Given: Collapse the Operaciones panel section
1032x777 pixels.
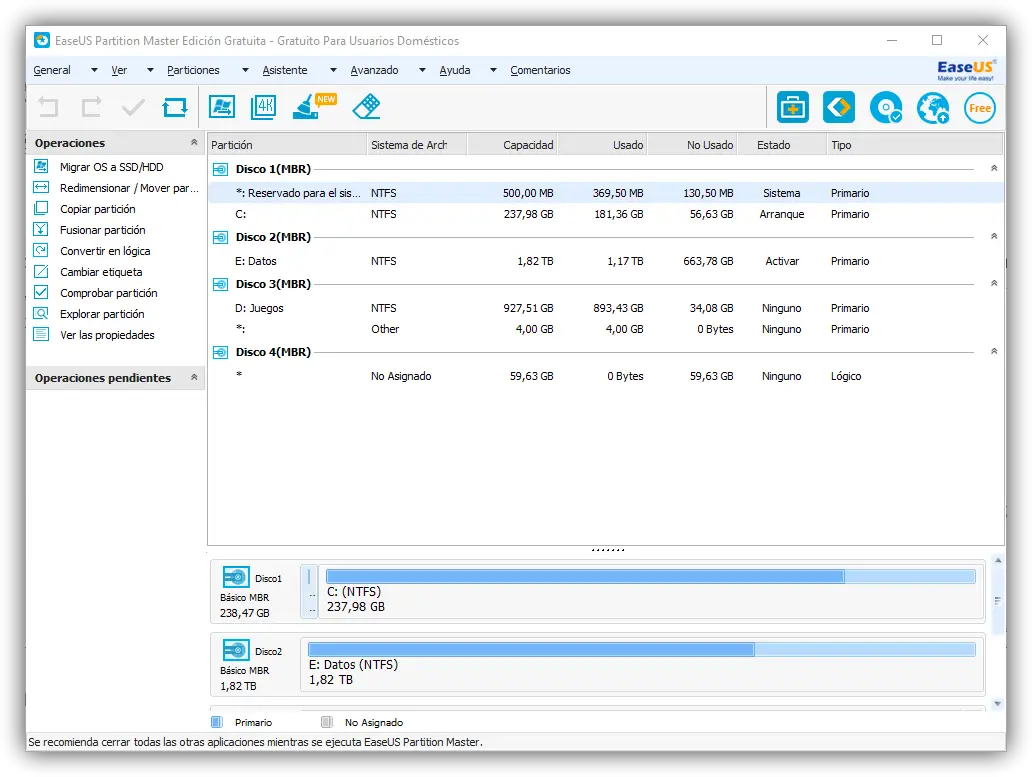Looking at the screenshot, I should pyautogui.click(x=194, y=143).
